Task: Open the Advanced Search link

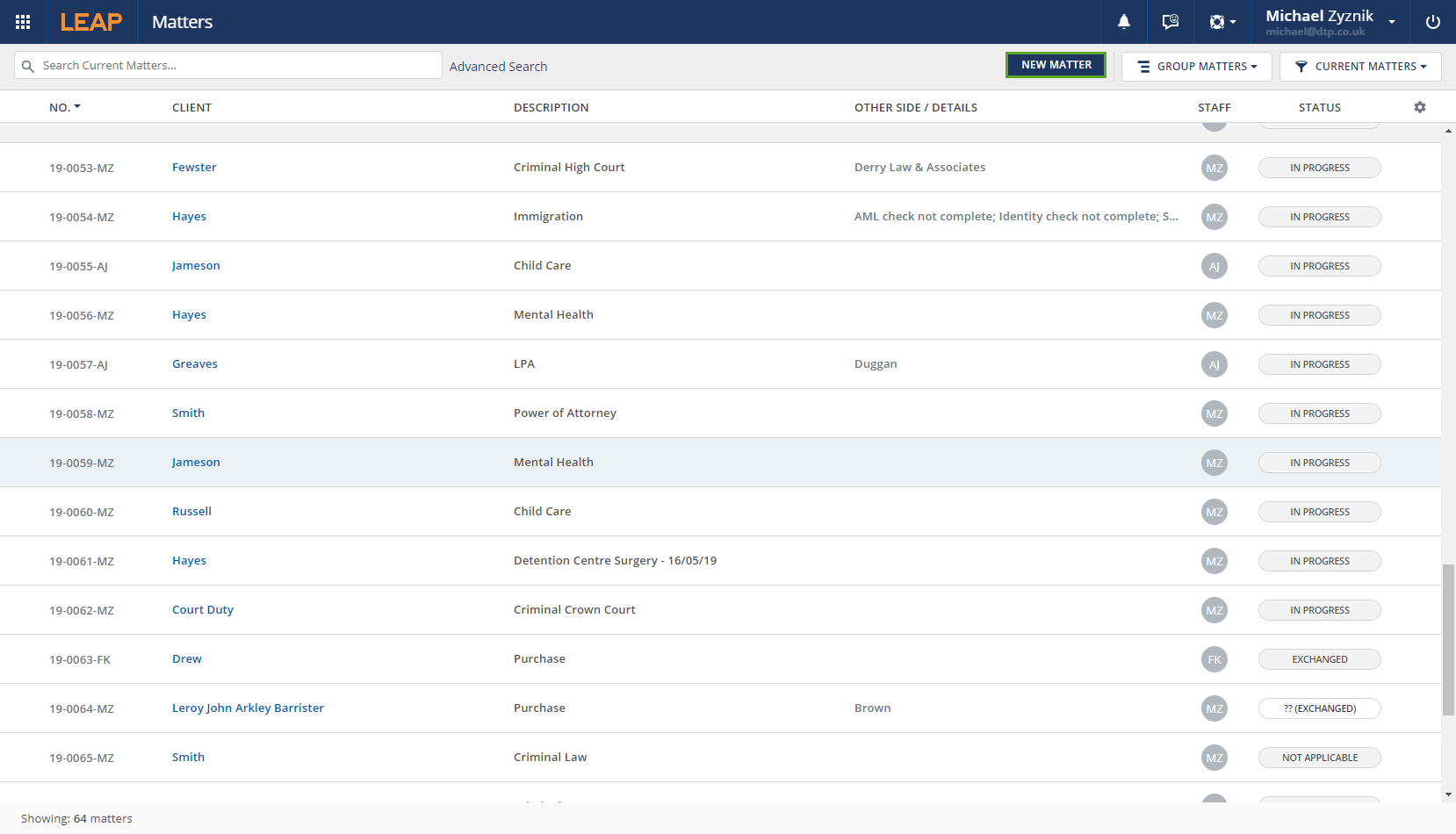Action: coord(498,67)
